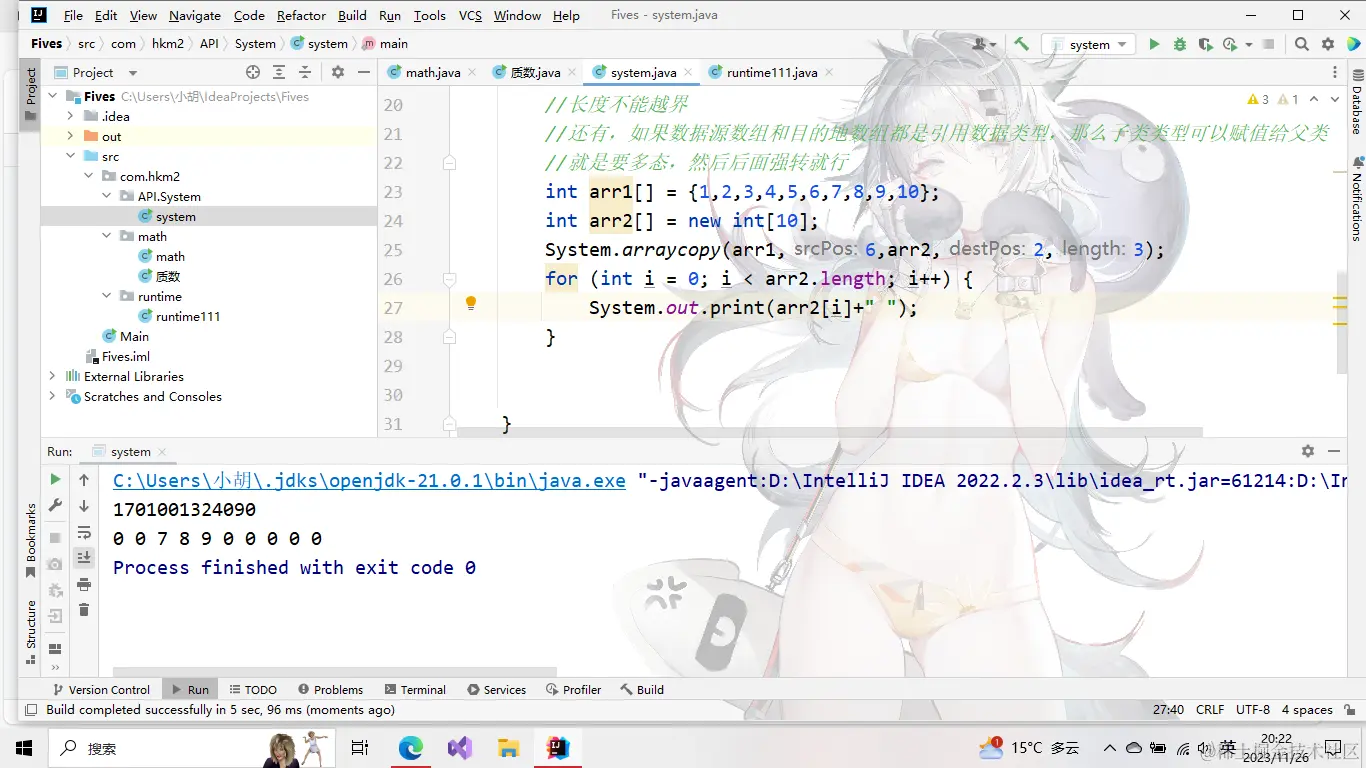Clear the console with the trash icon
This screenshot has width=1366, height=768.
[x=84, y=610]
